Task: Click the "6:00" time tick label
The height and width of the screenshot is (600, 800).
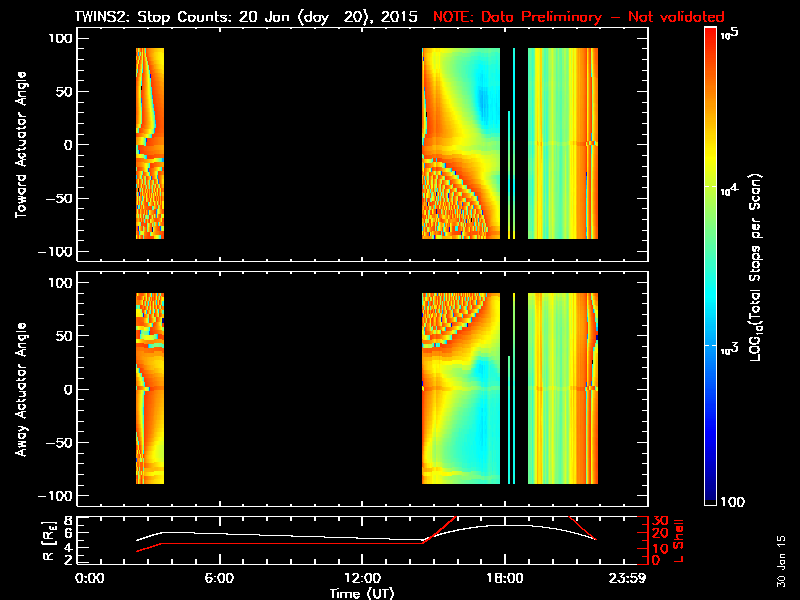Action: coord(219,578)
